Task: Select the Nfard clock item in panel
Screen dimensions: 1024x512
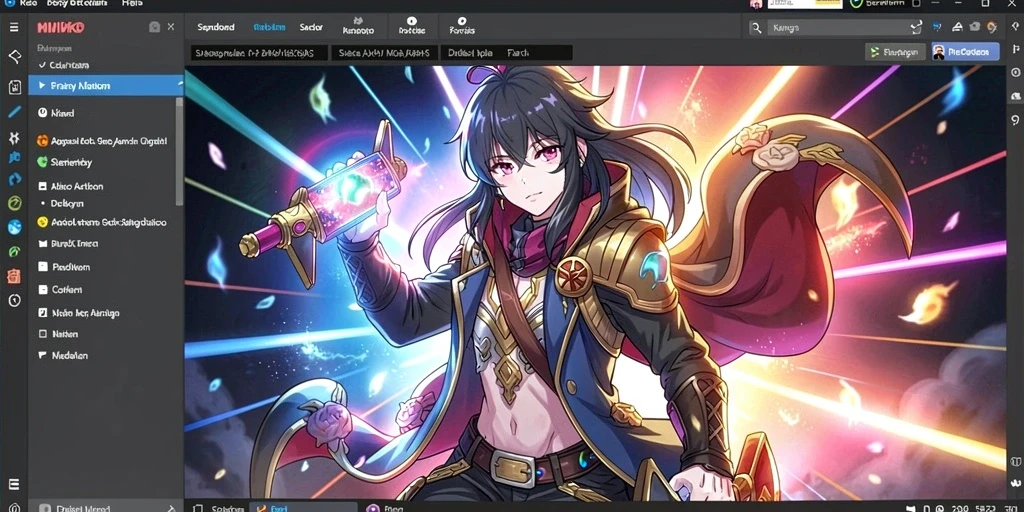Action: 56,113
